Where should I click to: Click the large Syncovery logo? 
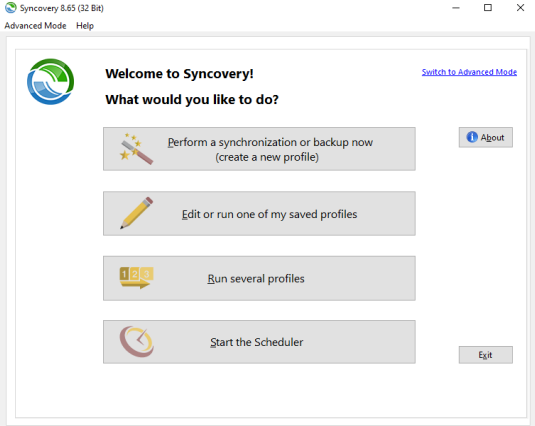point(50,82)
